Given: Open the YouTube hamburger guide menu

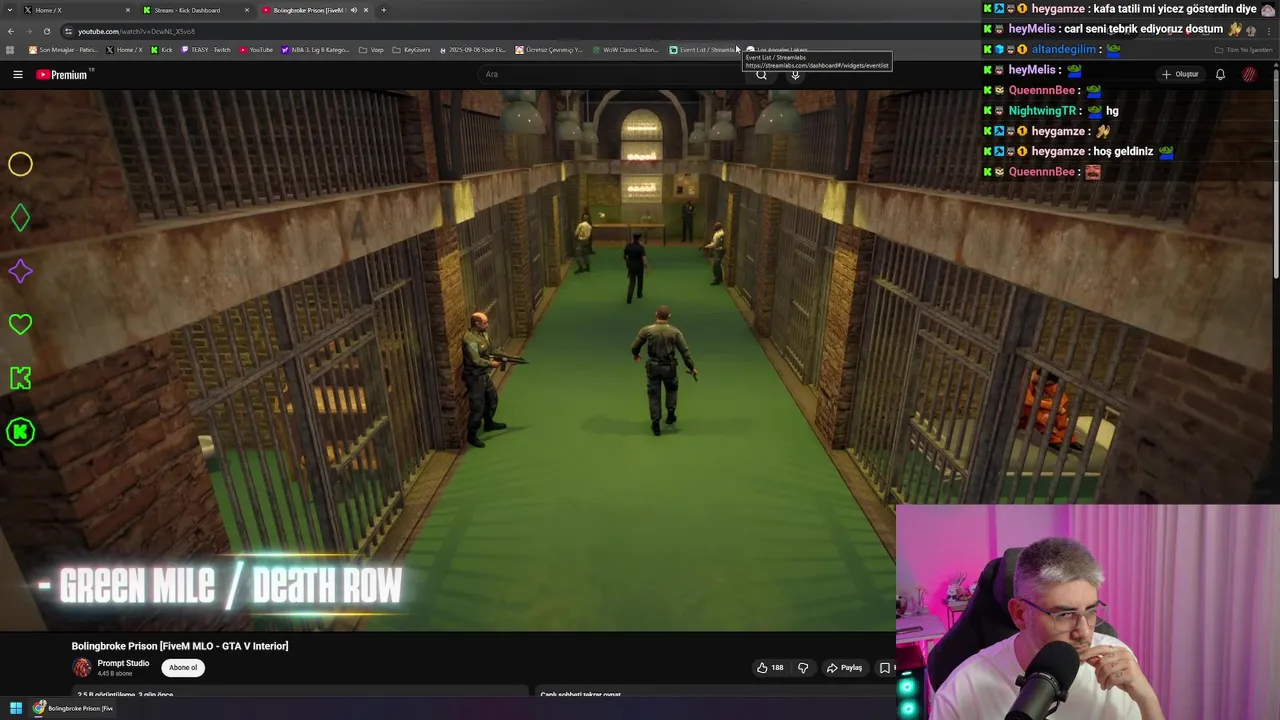Looking at the screenshot, I should [x=17, y=74].
